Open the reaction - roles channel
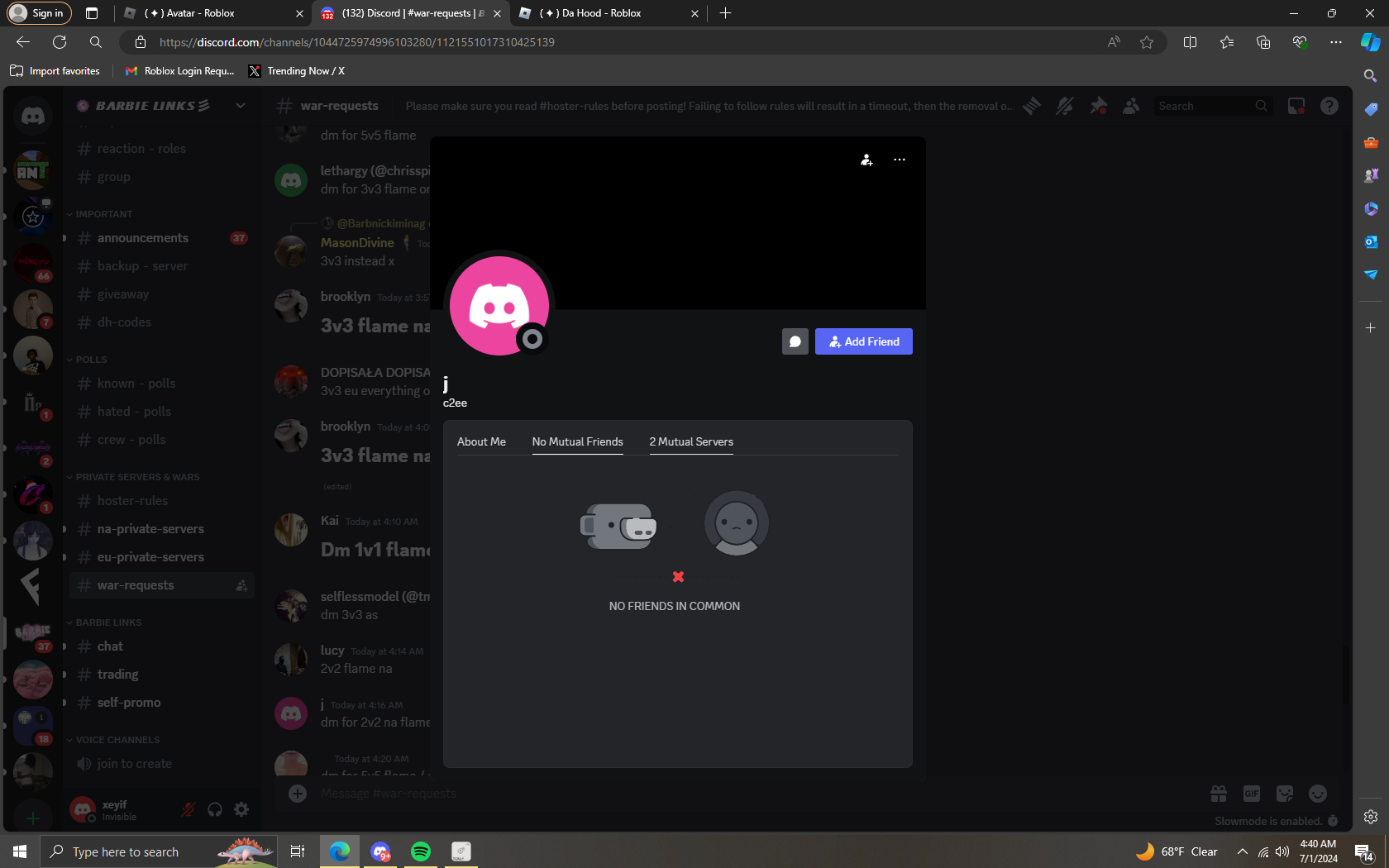The height and width of the screenshot is (868, 1389). click(161, 149)
